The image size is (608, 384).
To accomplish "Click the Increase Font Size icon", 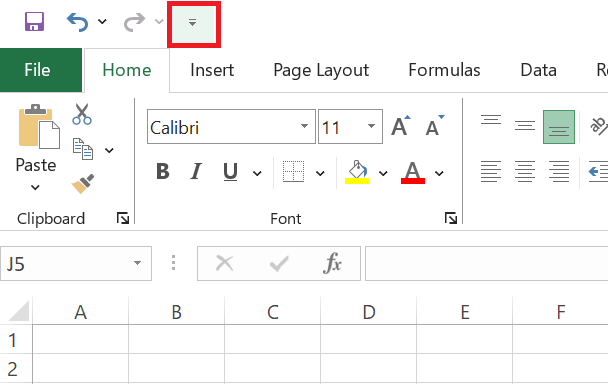I will (x=401, y=126).
